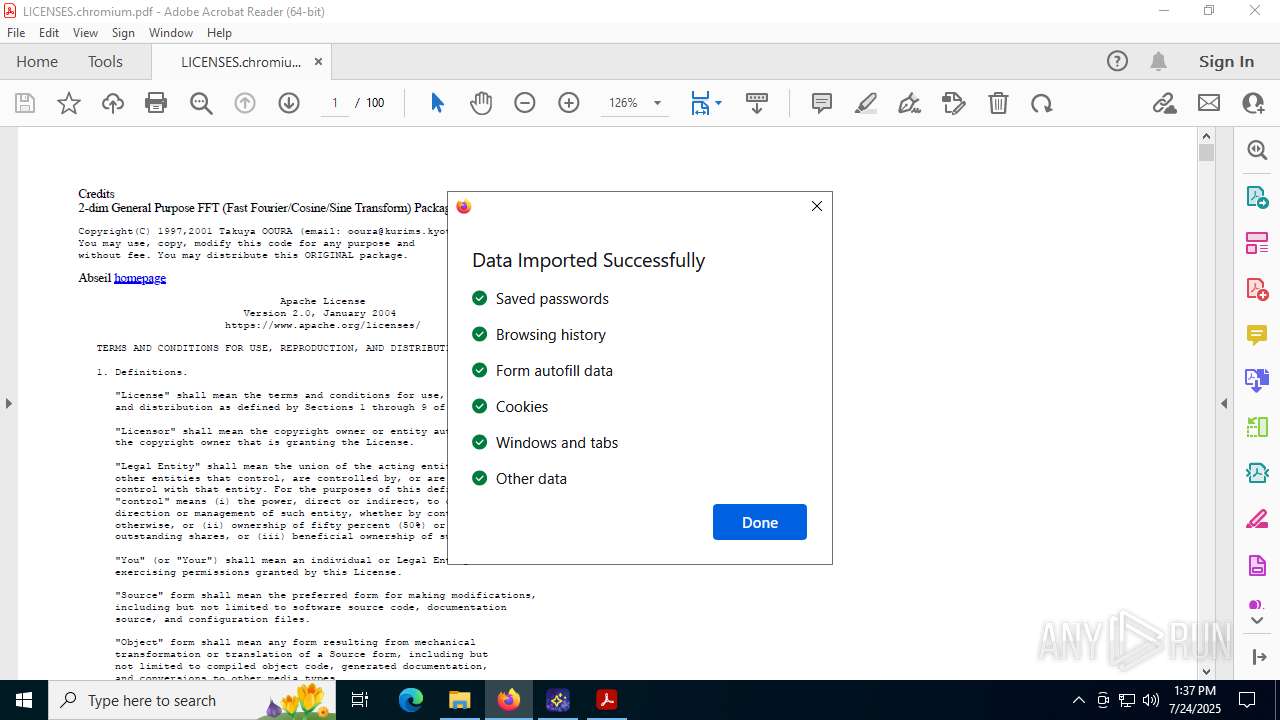
Task: Expand the sidebar with the arrow-bar icon
Action: pyautogui.click(x=1258, y=657)
